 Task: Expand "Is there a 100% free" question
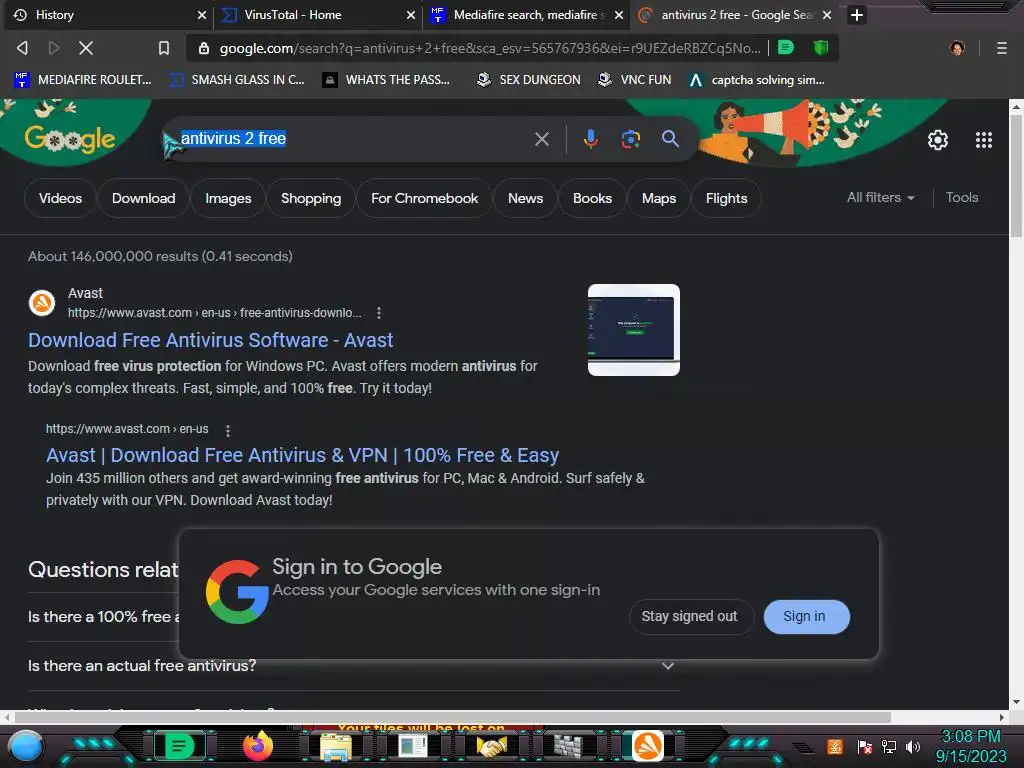pyautogui.click(x=103, y=616)
